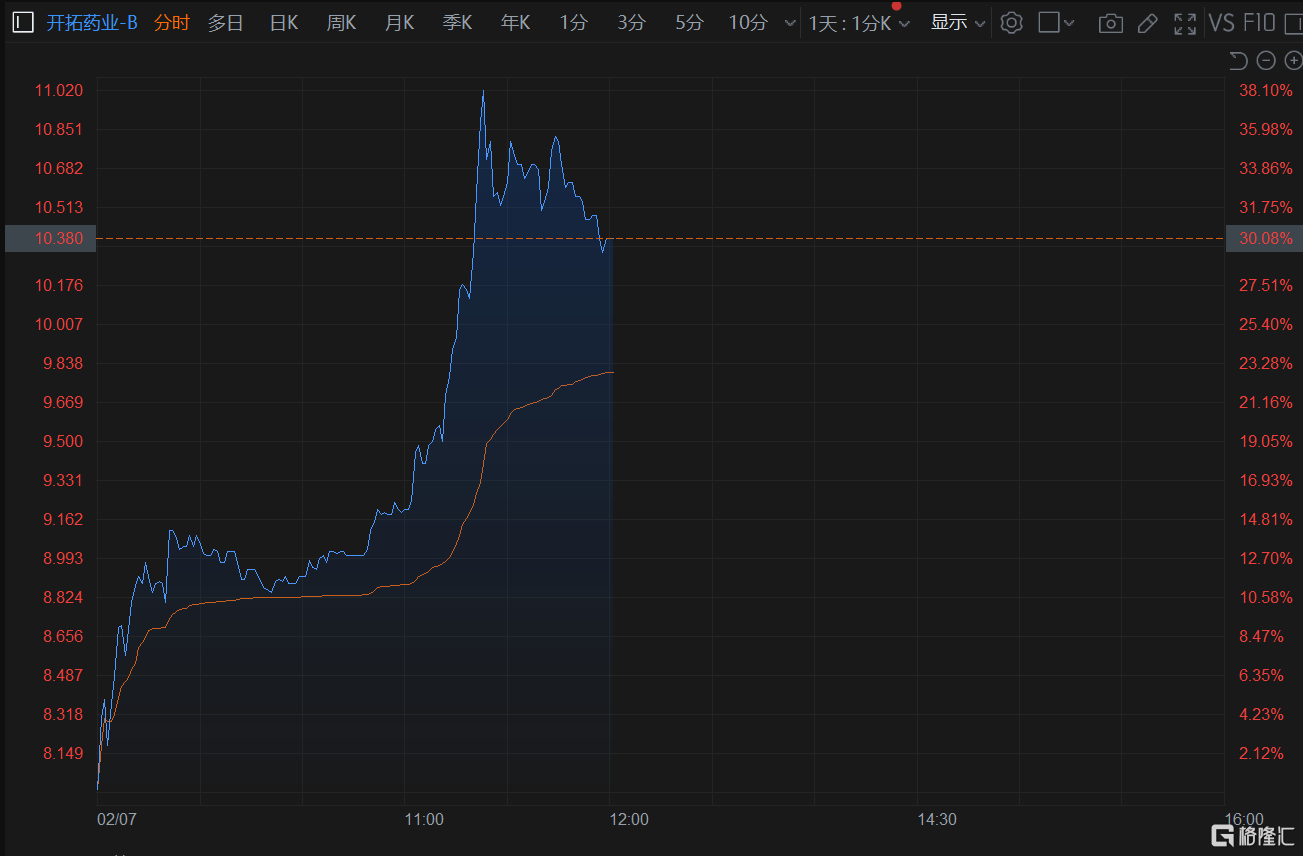This screenshot has width=1303, height=856.
Task: Select the 分时 intraday tab
Action: tap(172, 23)
